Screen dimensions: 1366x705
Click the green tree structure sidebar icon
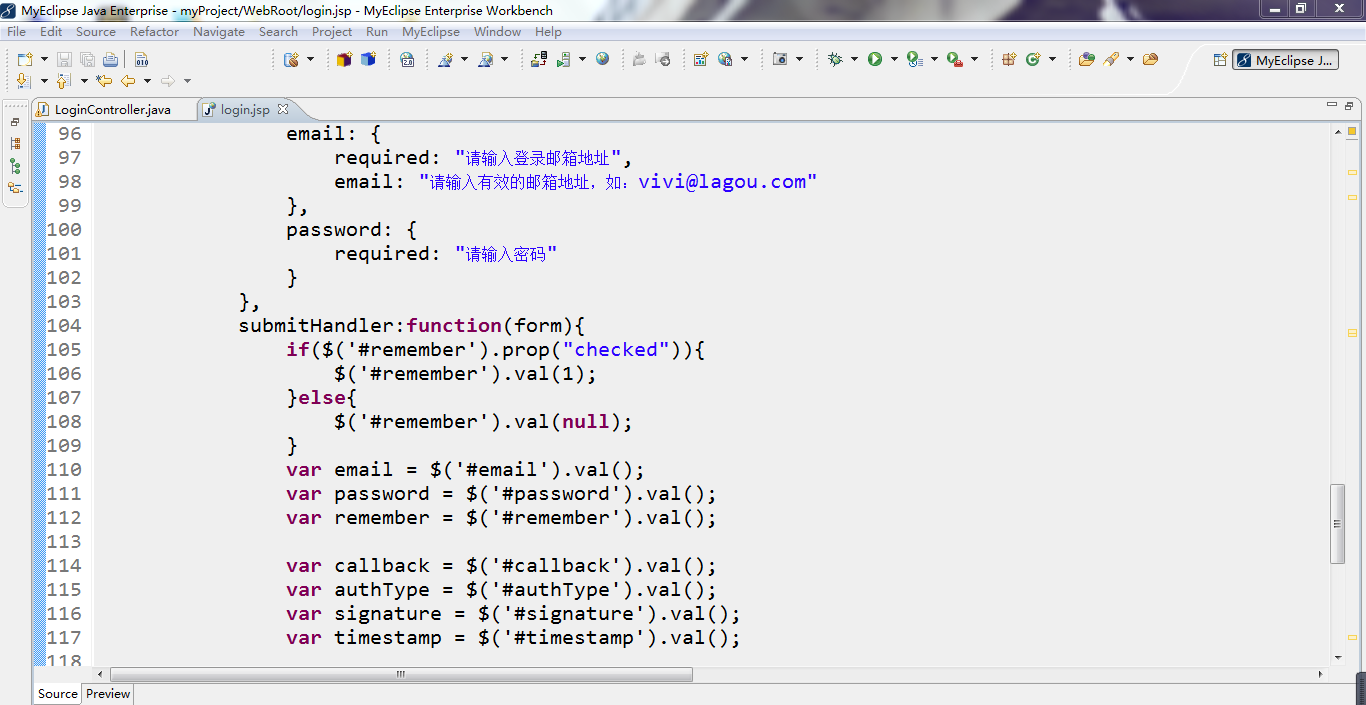15,166
